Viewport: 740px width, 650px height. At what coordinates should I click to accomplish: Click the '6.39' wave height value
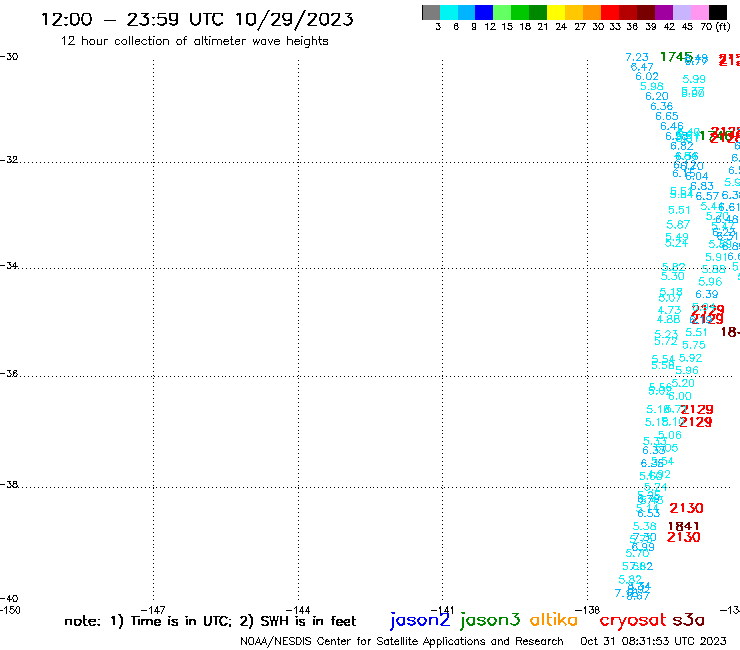pyautogui.click(x=707, y=295)
